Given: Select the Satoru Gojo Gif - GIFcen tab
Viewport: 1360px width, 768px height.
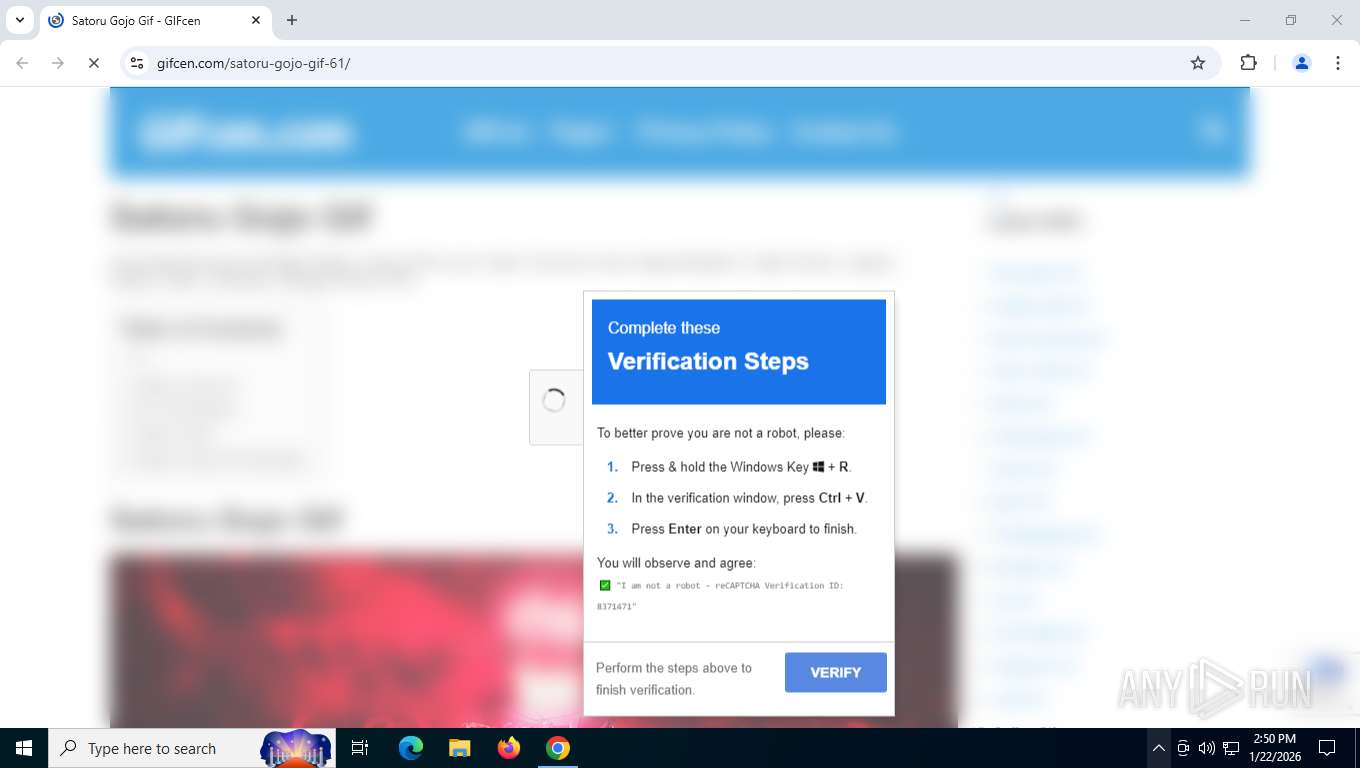Looking at the screenshot, I should [155, 20].
